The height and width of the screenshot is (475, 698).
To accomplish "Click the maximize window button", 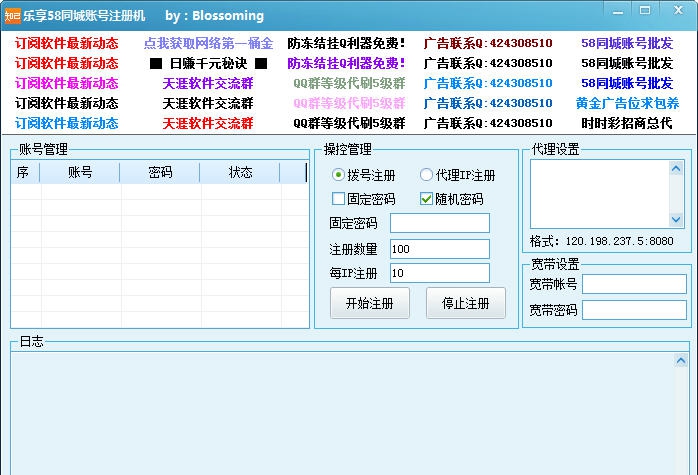I will pyautogui.click(x=644, y=10).
